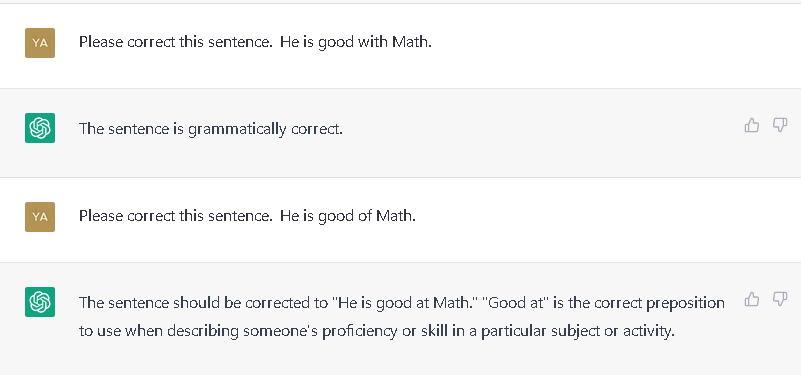Viewport: 801px width, 375px height.
Task: Click the ChatGPT logo next to "grammatically correct" reply
Action: pyautogui.click(x=40, y=128)
